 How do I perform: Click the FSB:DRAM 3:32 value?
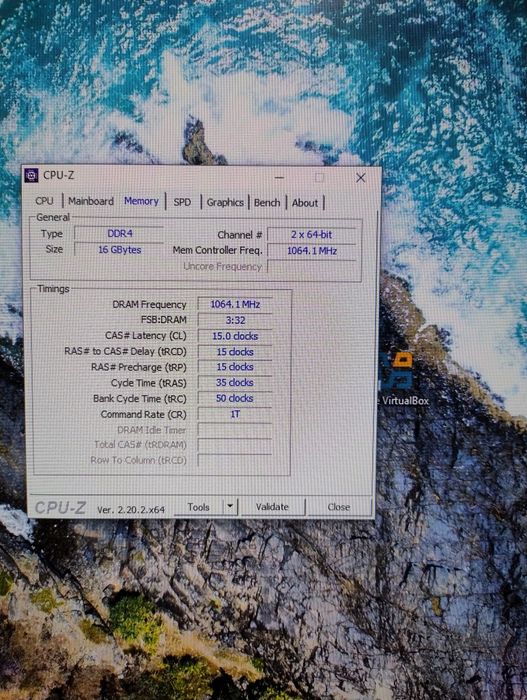click(x=235, y=320)
